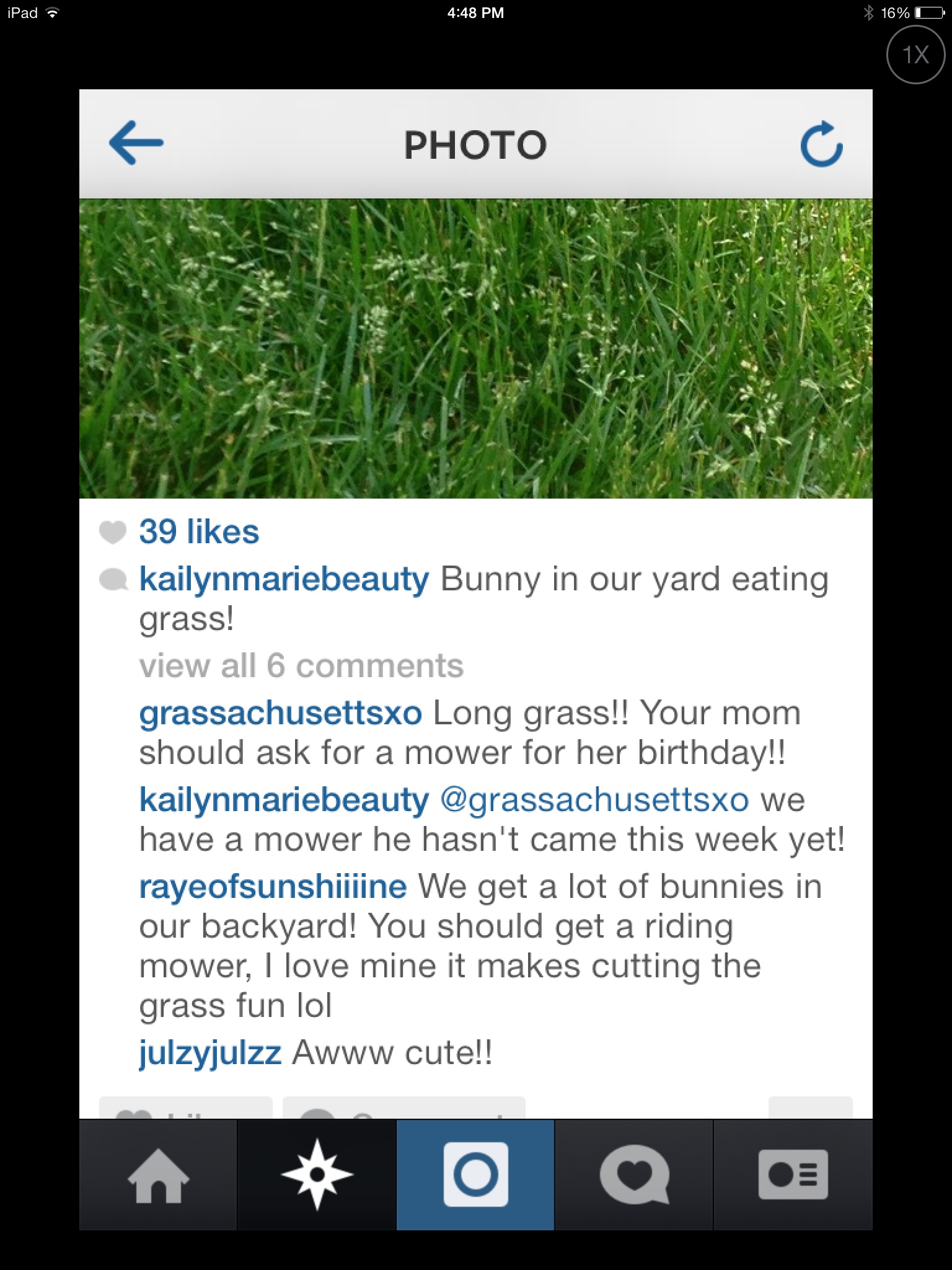Open kailynmariebeauty profile from the caption
952x1270 pixels.
284,580
